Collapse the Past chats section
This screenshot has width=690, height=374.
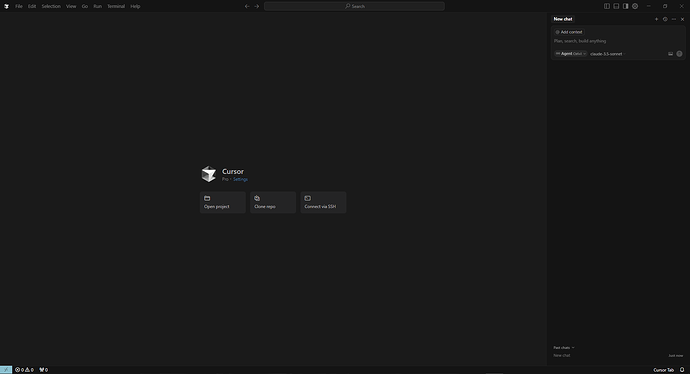(x=564, y=348)
